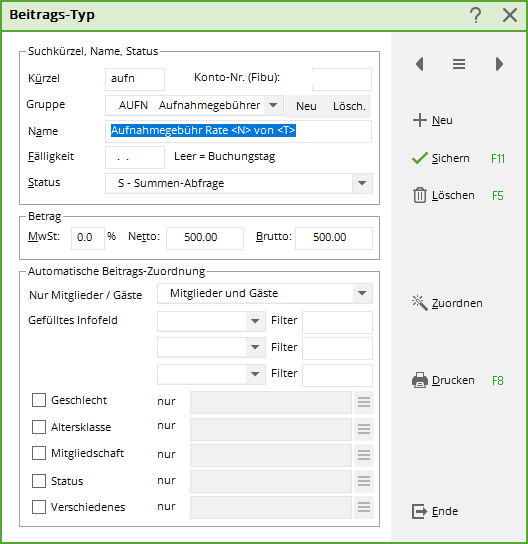Open list icon next to Geschlecht field
Viewport: 528px width, 544px height.
tap(364, 402)
